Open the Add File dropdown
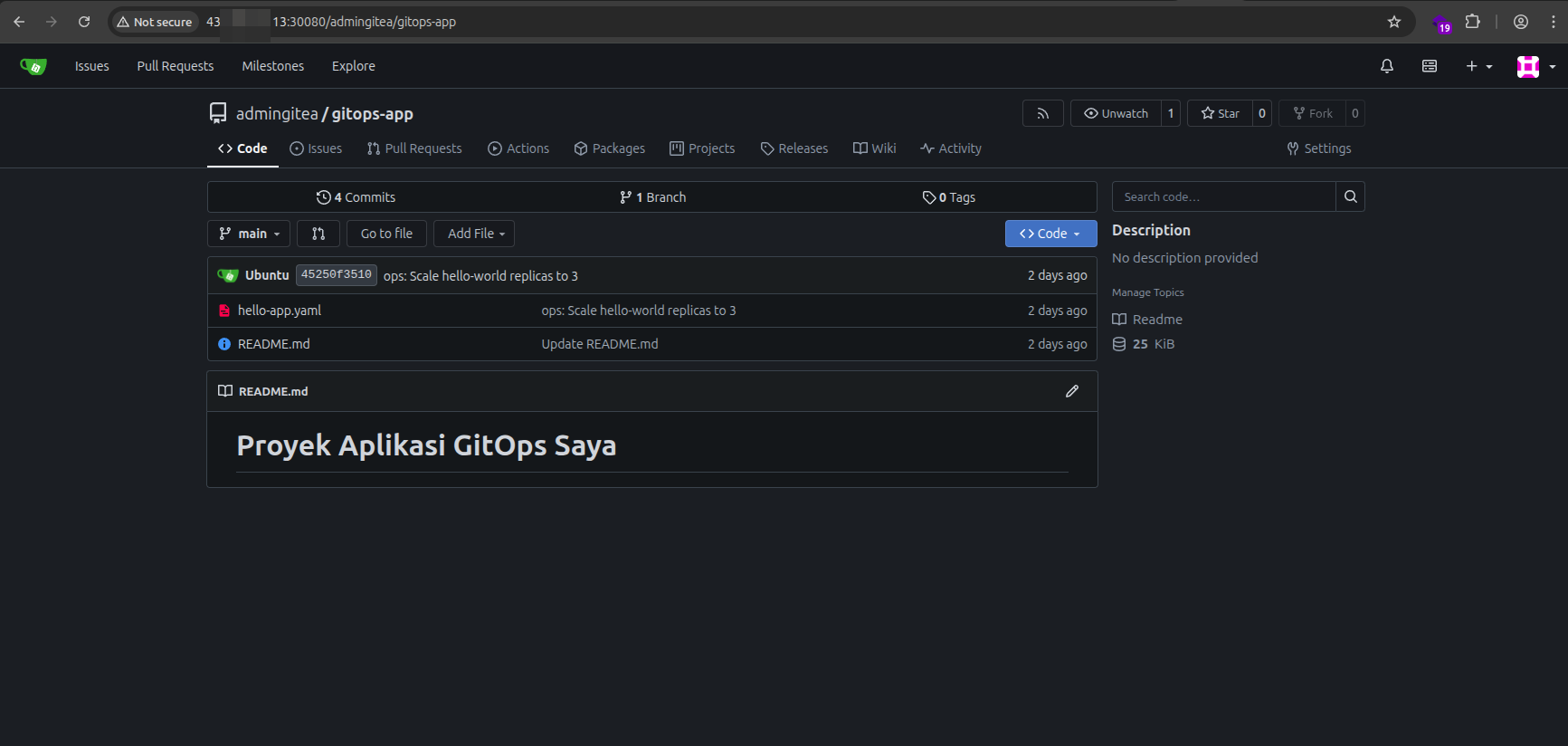The height and width of the screenshot is (746, 1568). coord(474,234)
